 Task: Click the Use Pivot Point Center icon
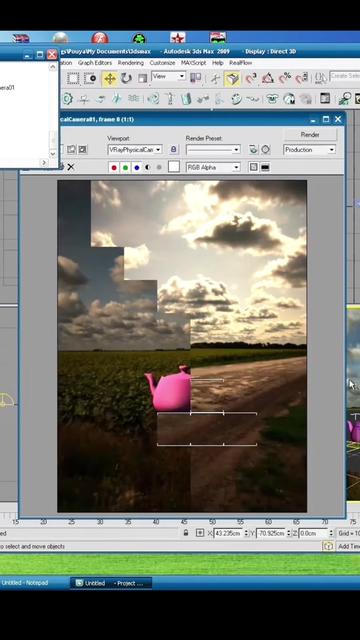(x=196, y=78)
